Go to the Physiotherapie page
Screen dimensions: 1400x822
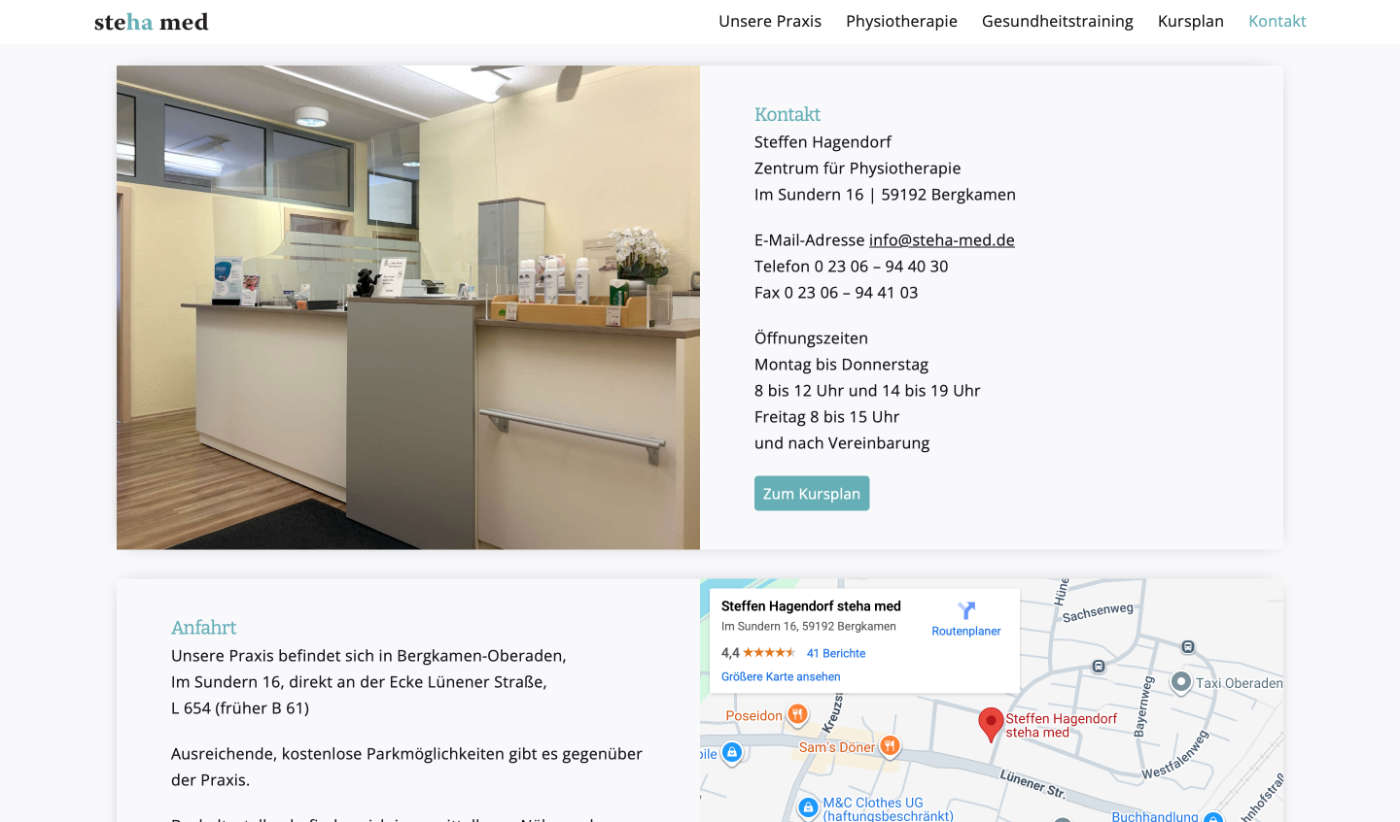tap(901, 21)
